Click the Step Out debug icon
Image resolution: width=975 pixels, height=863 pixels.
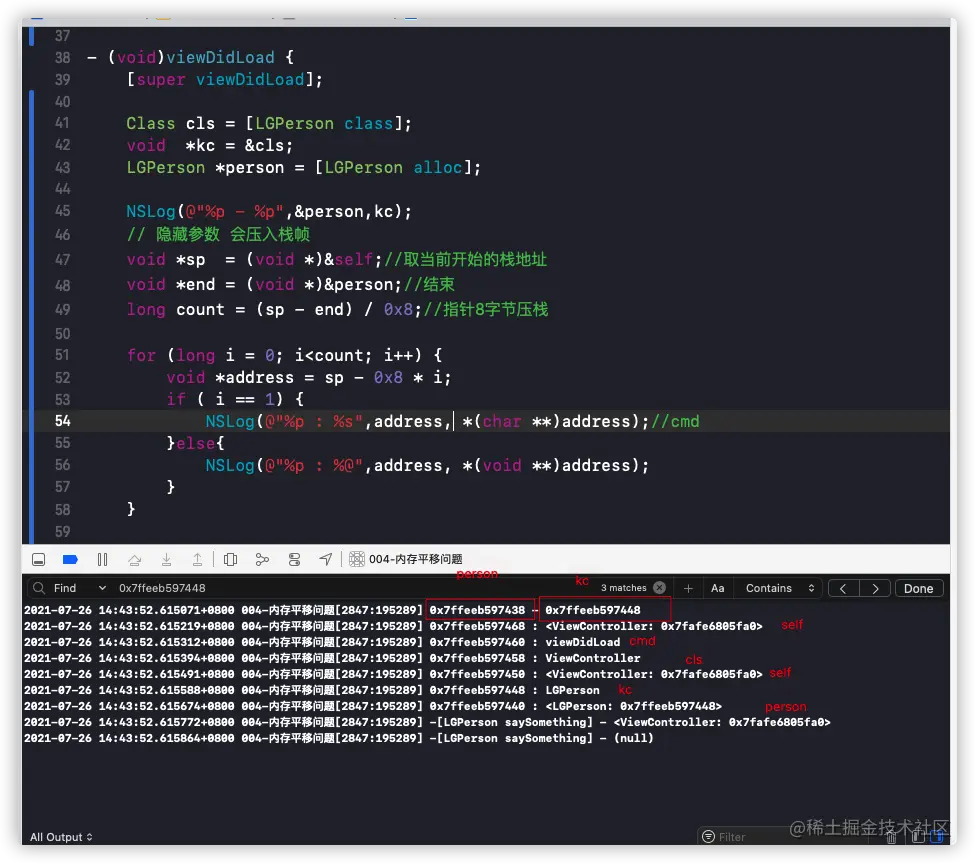click(197, 560)
